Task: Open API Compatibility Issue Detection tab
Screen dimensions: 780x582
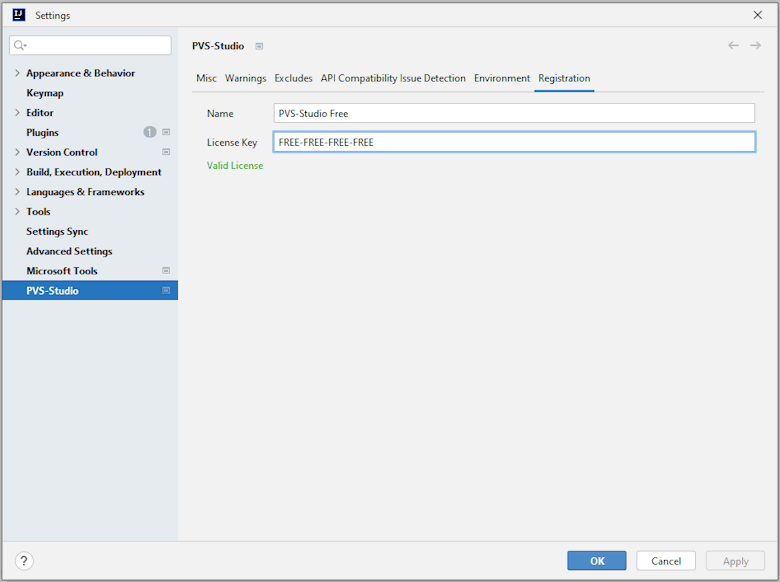Action: point(393,78)
